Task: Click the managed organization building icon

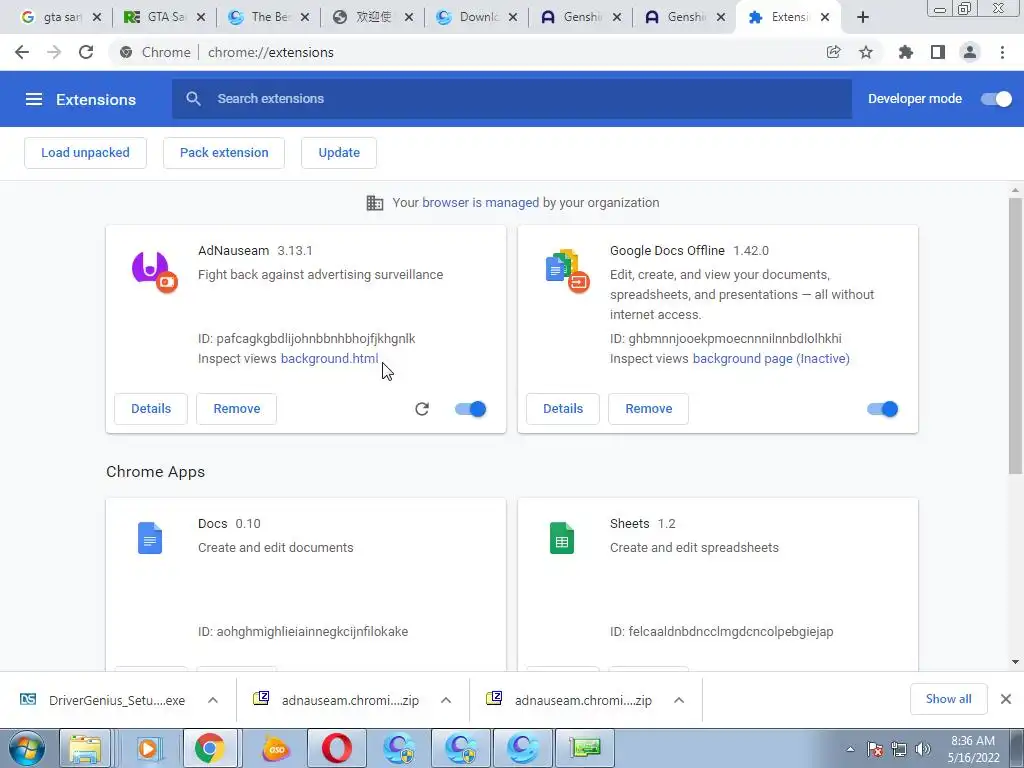Action: coord(375,203)
